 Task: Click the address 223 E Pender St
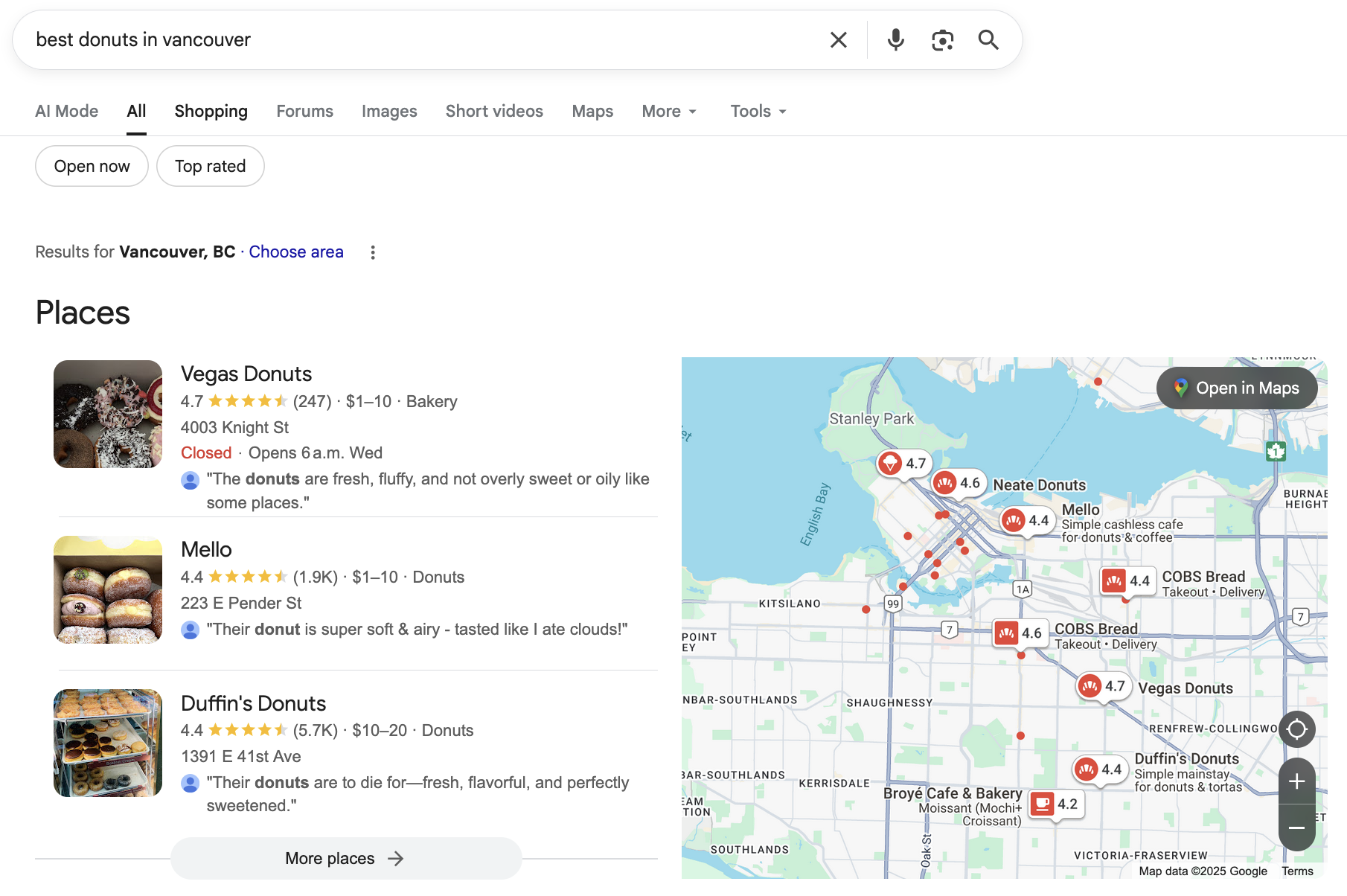pyautogui.click(x=241, y=604)
